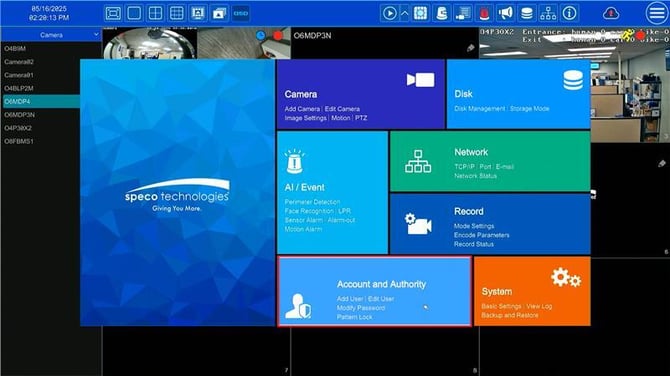Screen dimensions: 670x376
Task: Open the Camera settings tile
Action: [361, 94]
